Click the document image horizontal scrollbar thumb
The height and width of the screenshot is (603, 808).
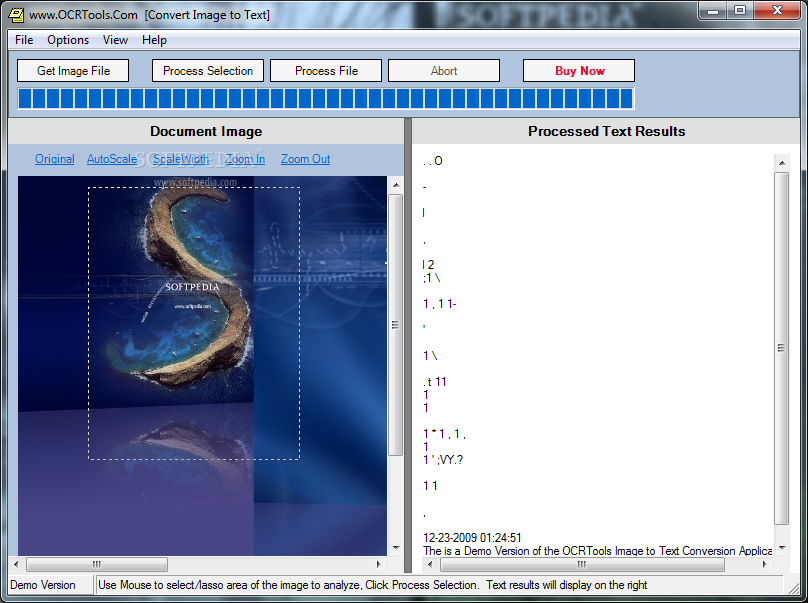97,564
